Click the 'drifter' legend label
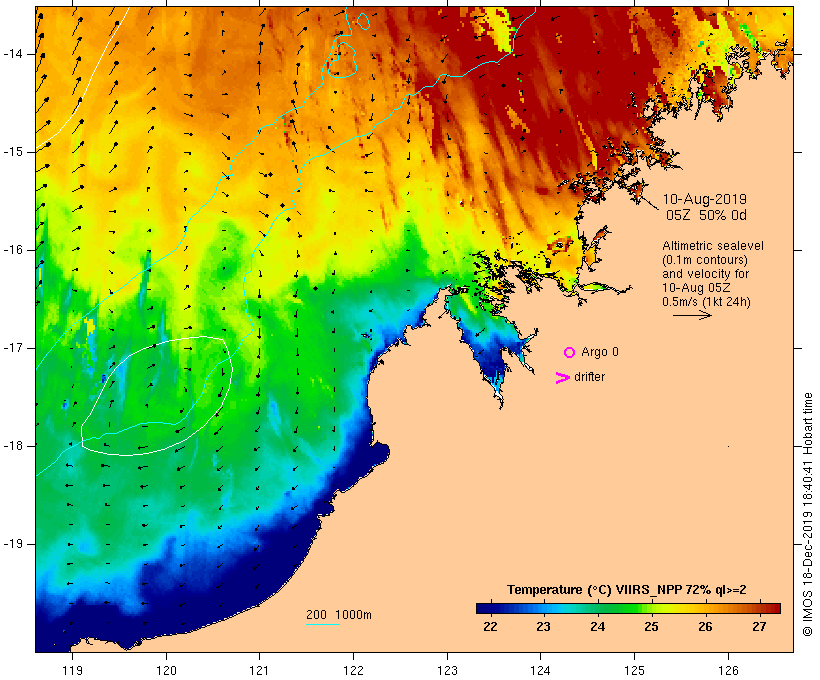The width and height of the screenshot is (820, 680). [x=589, y=377]
